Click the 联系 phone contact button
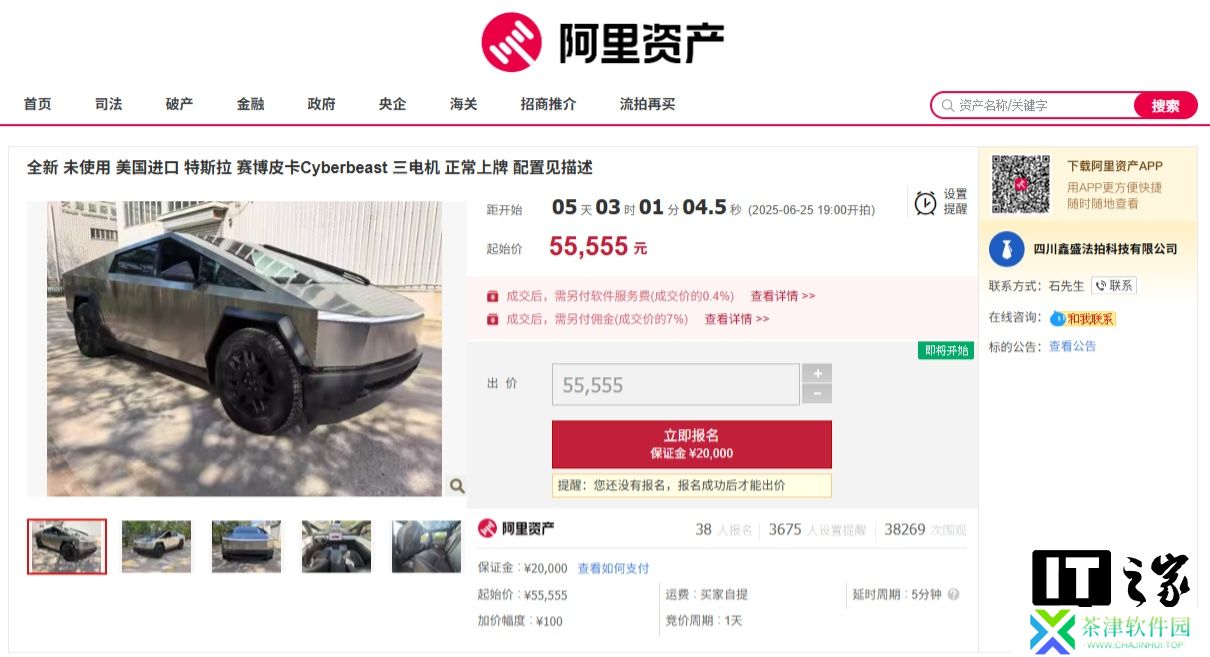 click(1114, 285)
